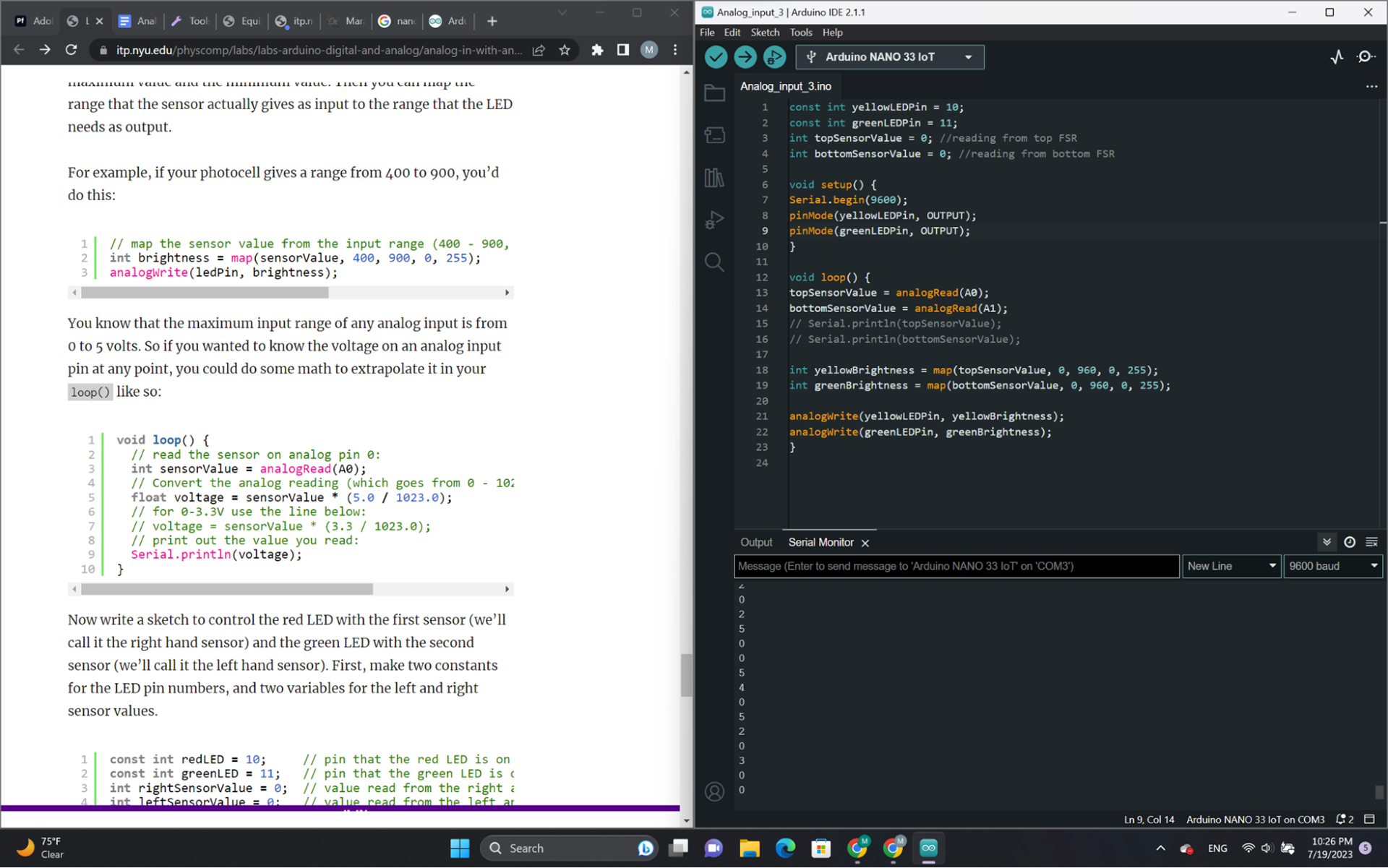1388x868 pixels.
Task: Open the 9600 baud rate dropdown
Action: tap(1333, 567)
